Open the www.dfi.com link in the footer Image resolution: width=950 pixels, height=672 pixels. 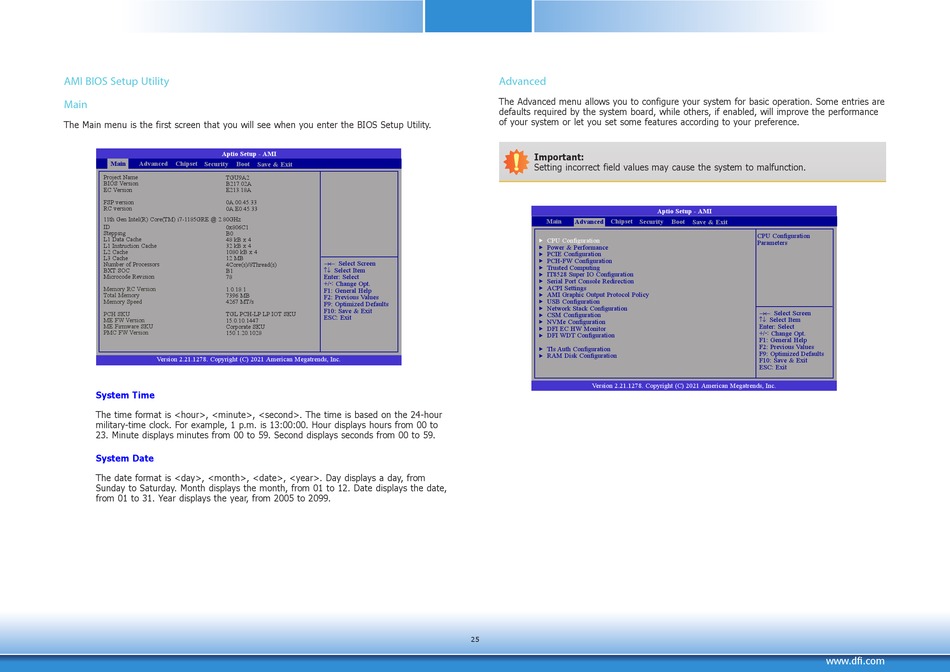855,661
